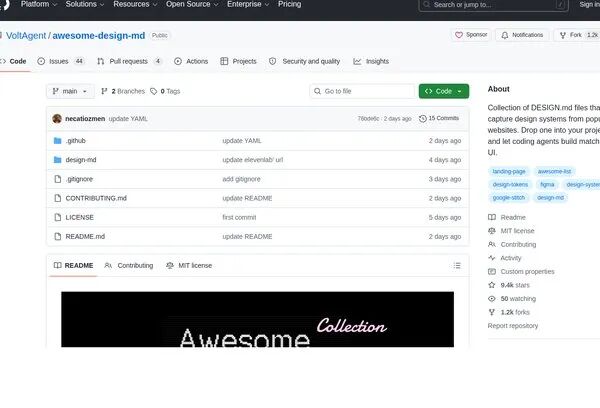
Task: Click the awesome-list topic tag
Action: coord(554,171)
